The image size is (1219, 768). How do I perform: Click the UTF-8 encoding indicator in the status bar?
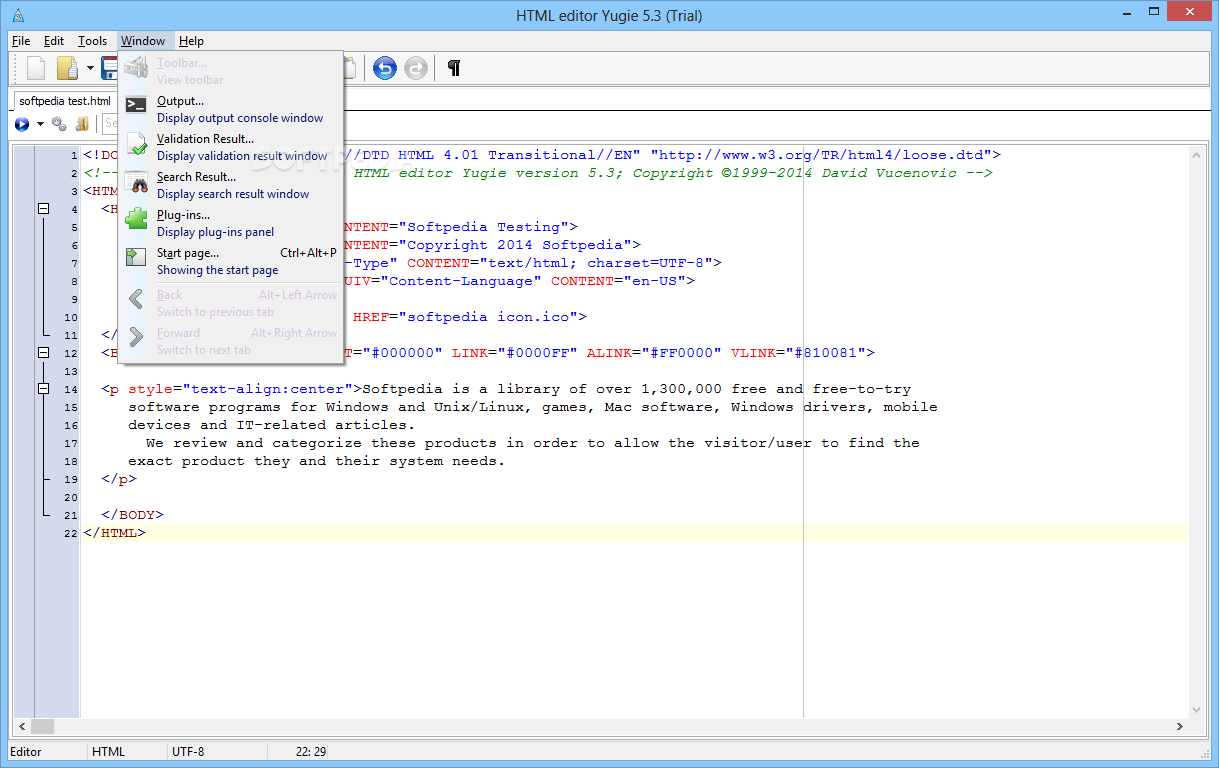coord(188,752)
